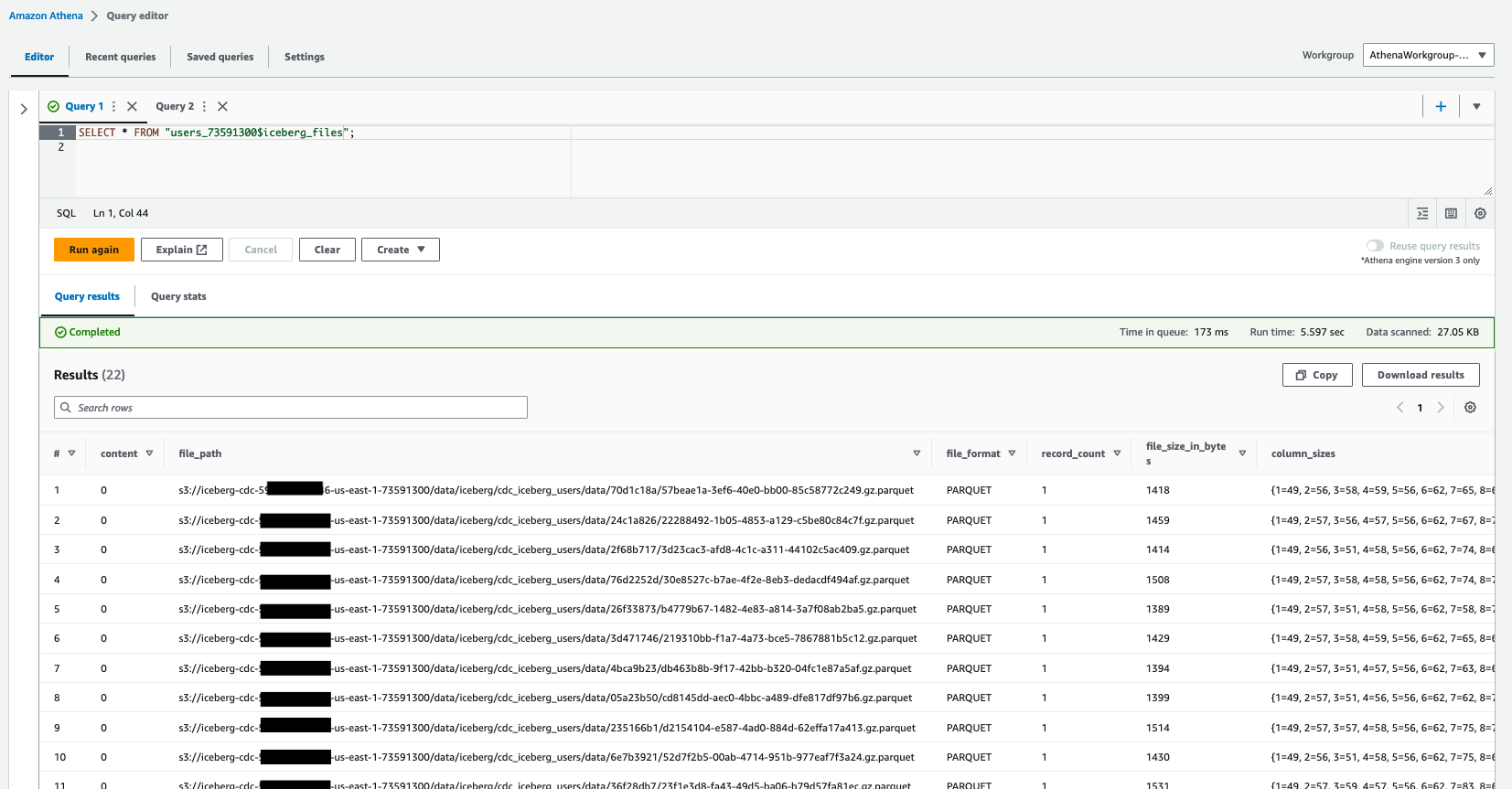Image resolution: width=1512 pixels, height=789 pixels.
Task: Click file path ending 04fc1e87a5af.gz.parquet
Action: (x=545, y=668)
